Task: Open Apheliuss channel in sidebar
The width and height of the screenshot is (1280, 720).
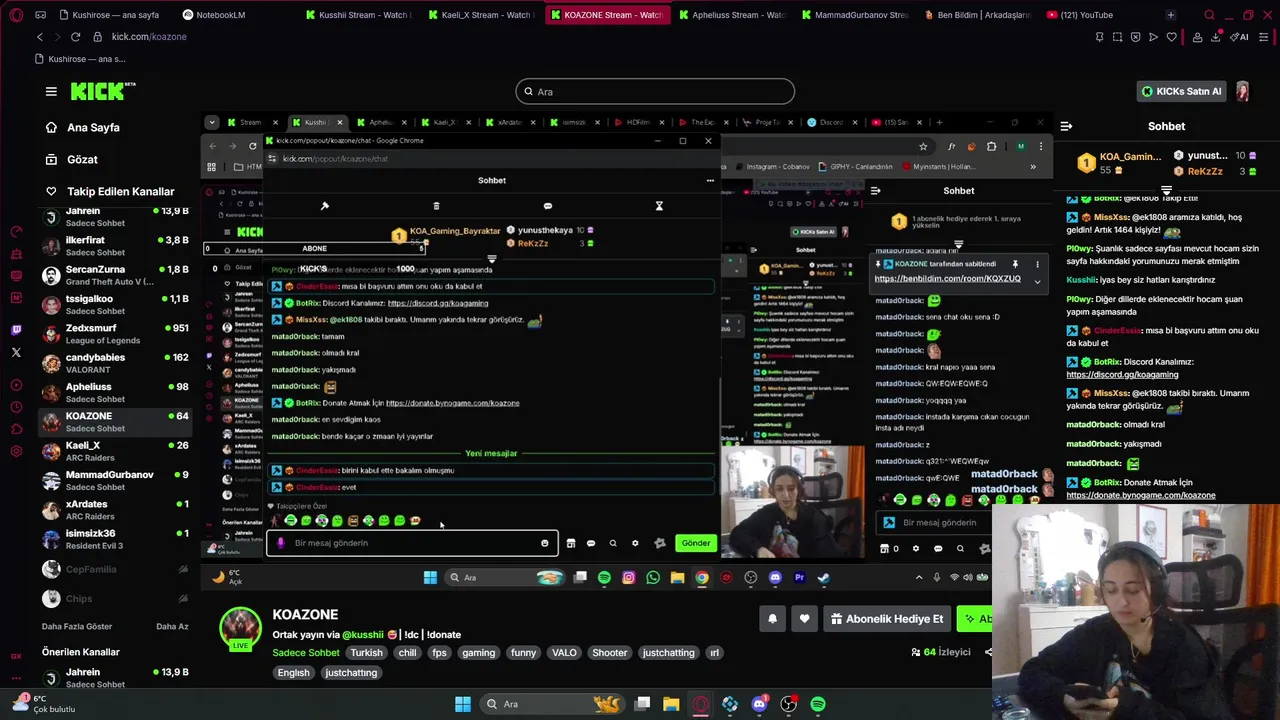Action: (115, 392)
